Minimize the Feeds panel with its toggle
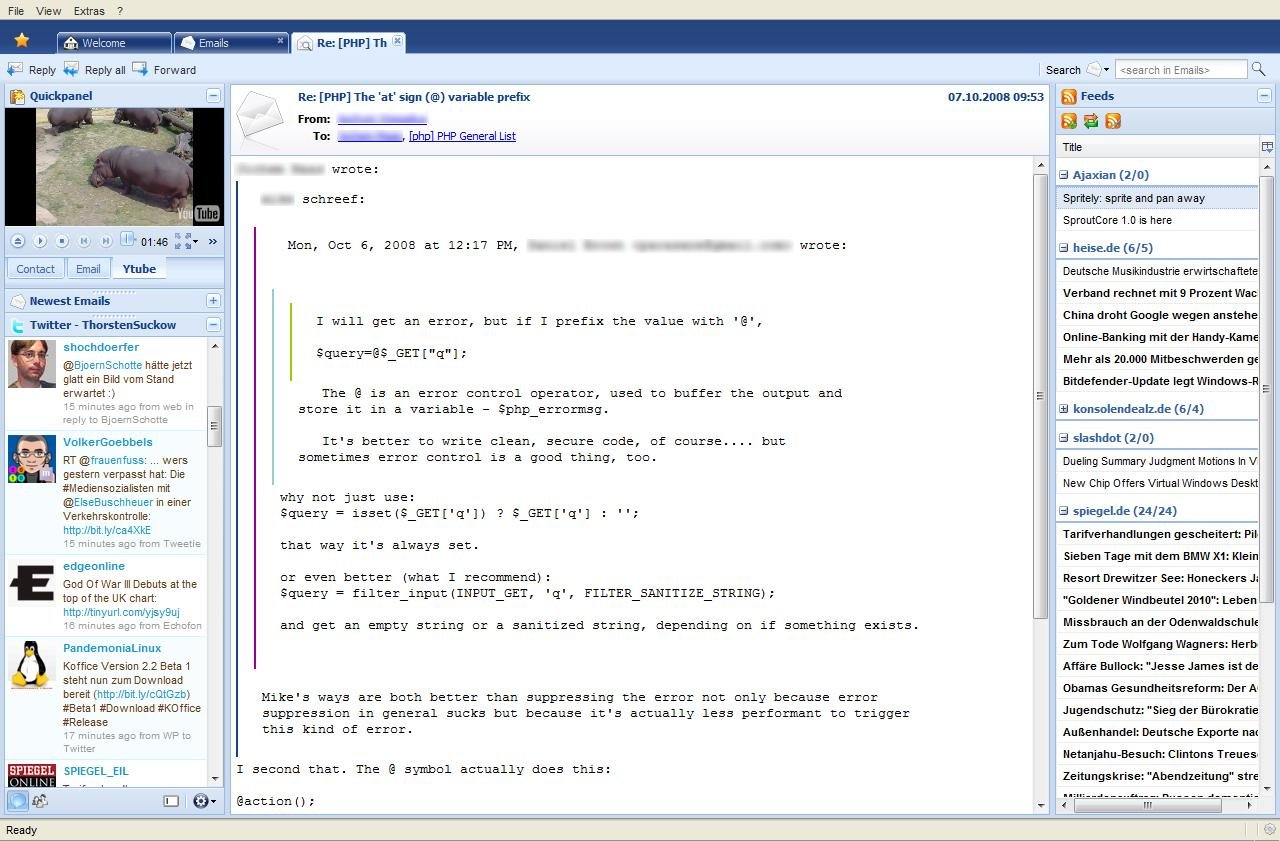This screenshot has height=841, width=1280. coord(1265,95)
